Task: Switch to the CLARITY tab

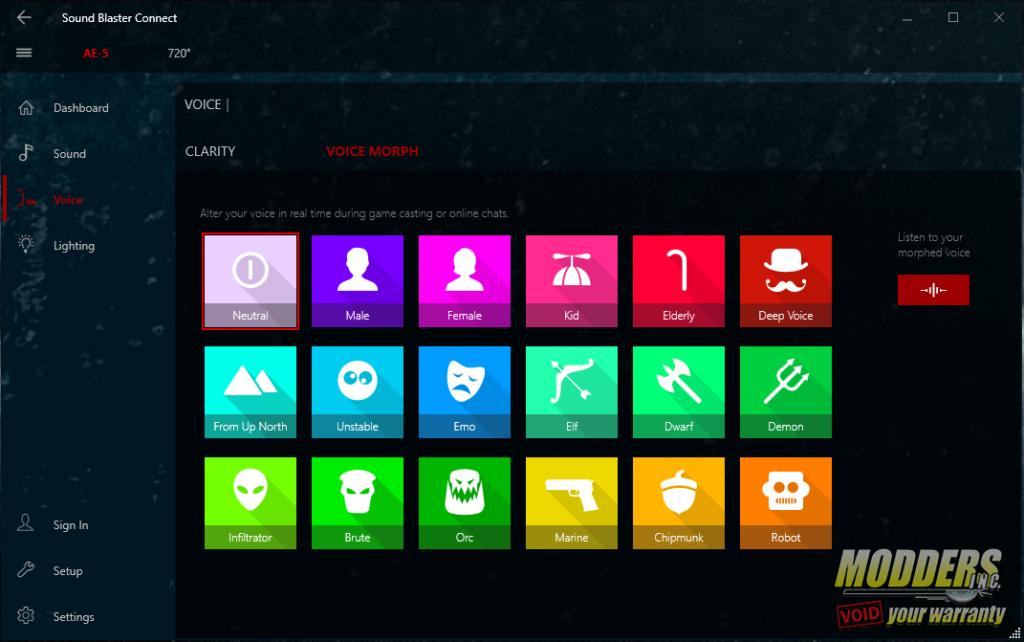Action: 210,152
